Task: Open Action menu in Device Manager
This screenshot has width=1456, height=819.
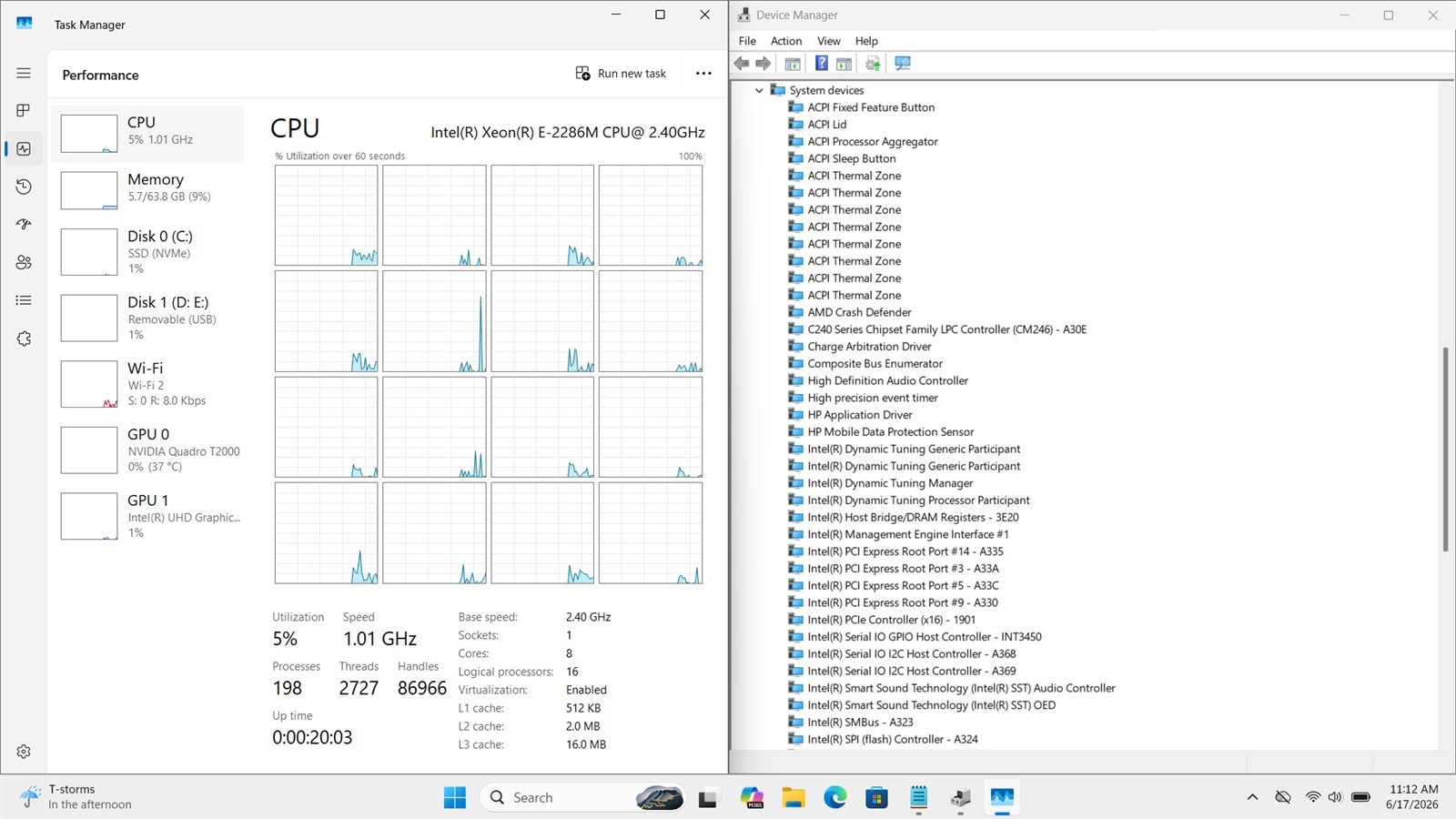Action: (x=786, y=41)
